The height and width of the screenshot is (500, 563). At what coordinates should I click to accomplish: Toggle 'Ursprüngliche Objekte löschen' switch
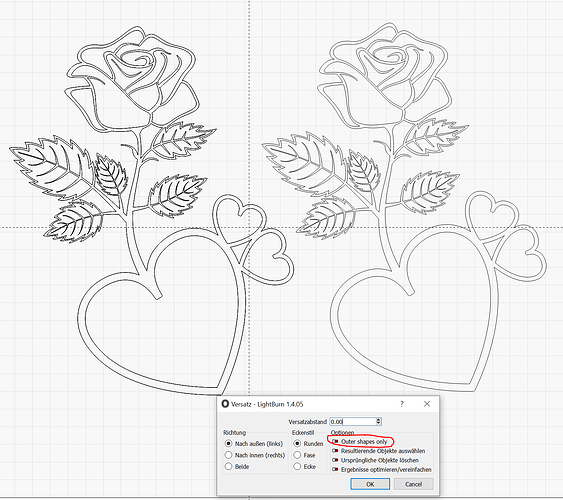[335, 460]
